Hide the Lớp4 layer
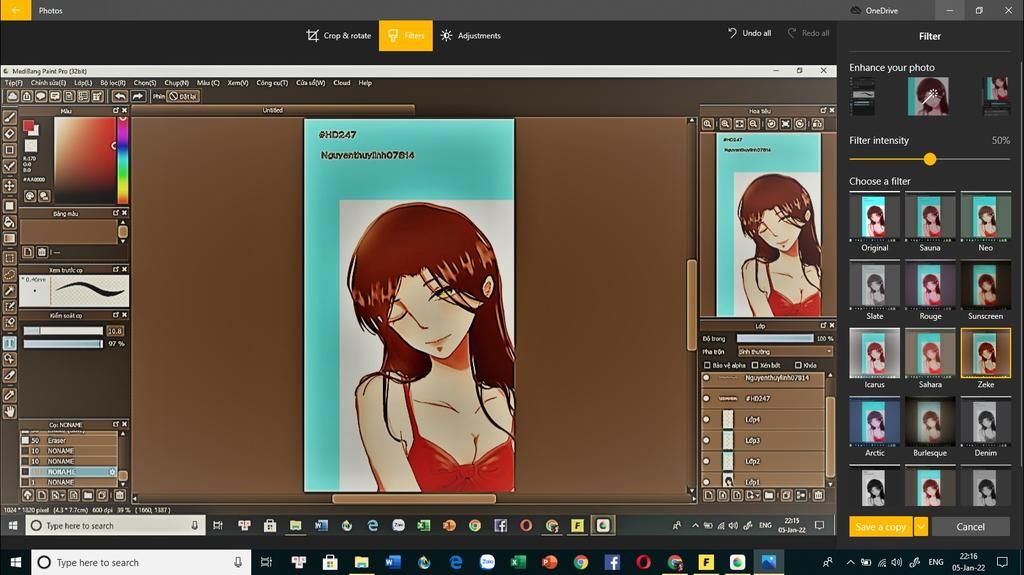Screen dimensions: 1024x575 706,419
